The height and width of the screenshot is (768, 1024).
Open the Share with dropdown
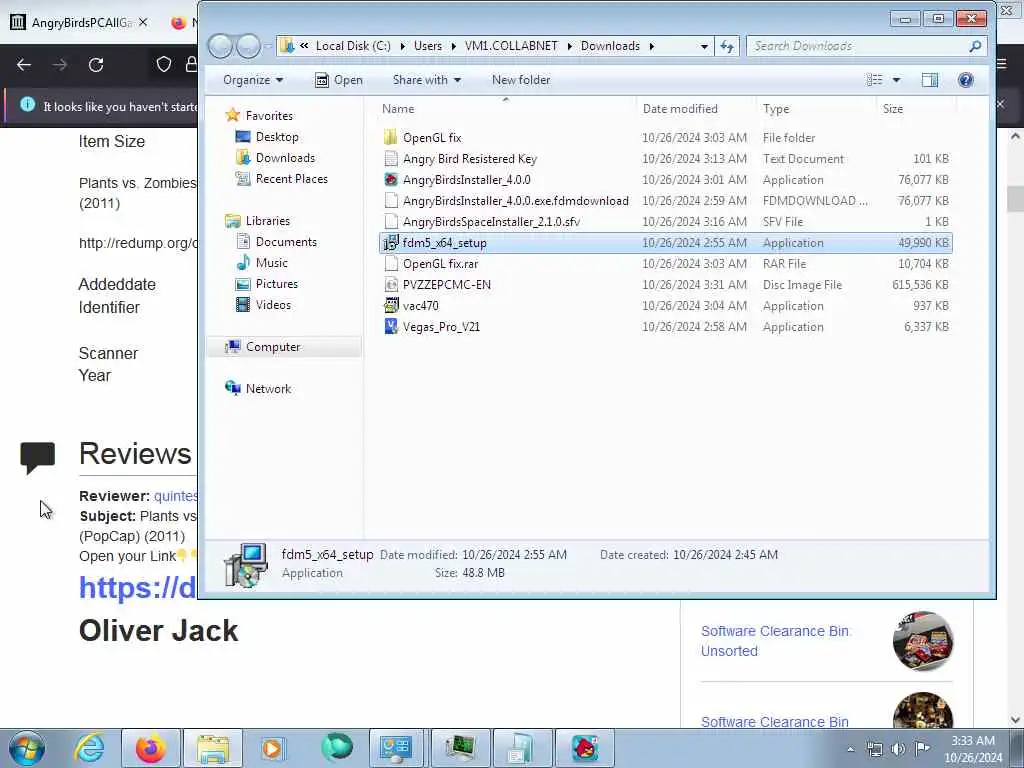pos(426,80)
